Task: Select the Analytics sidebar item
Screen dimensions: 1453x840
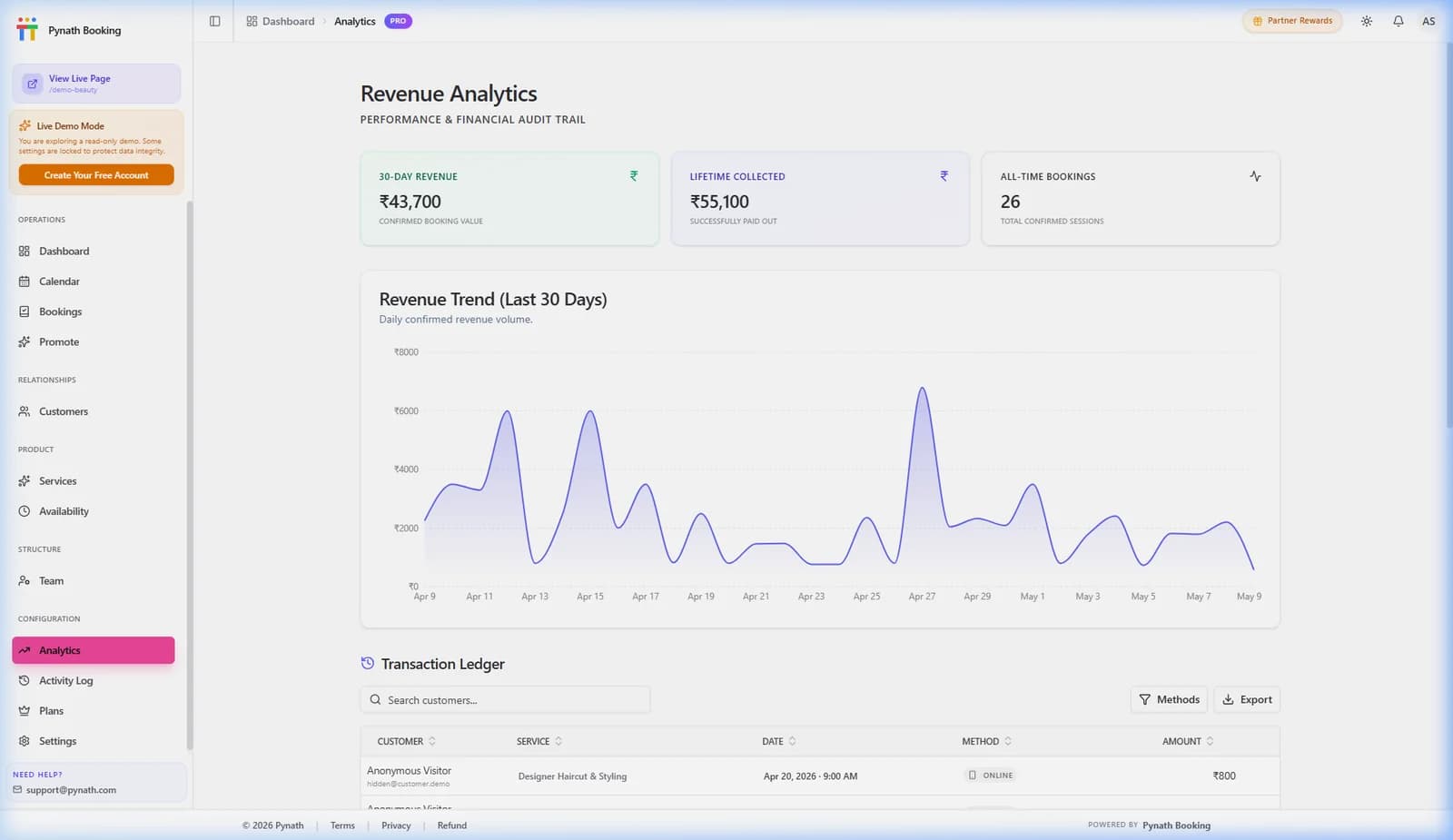Action: tap(93, 650)
